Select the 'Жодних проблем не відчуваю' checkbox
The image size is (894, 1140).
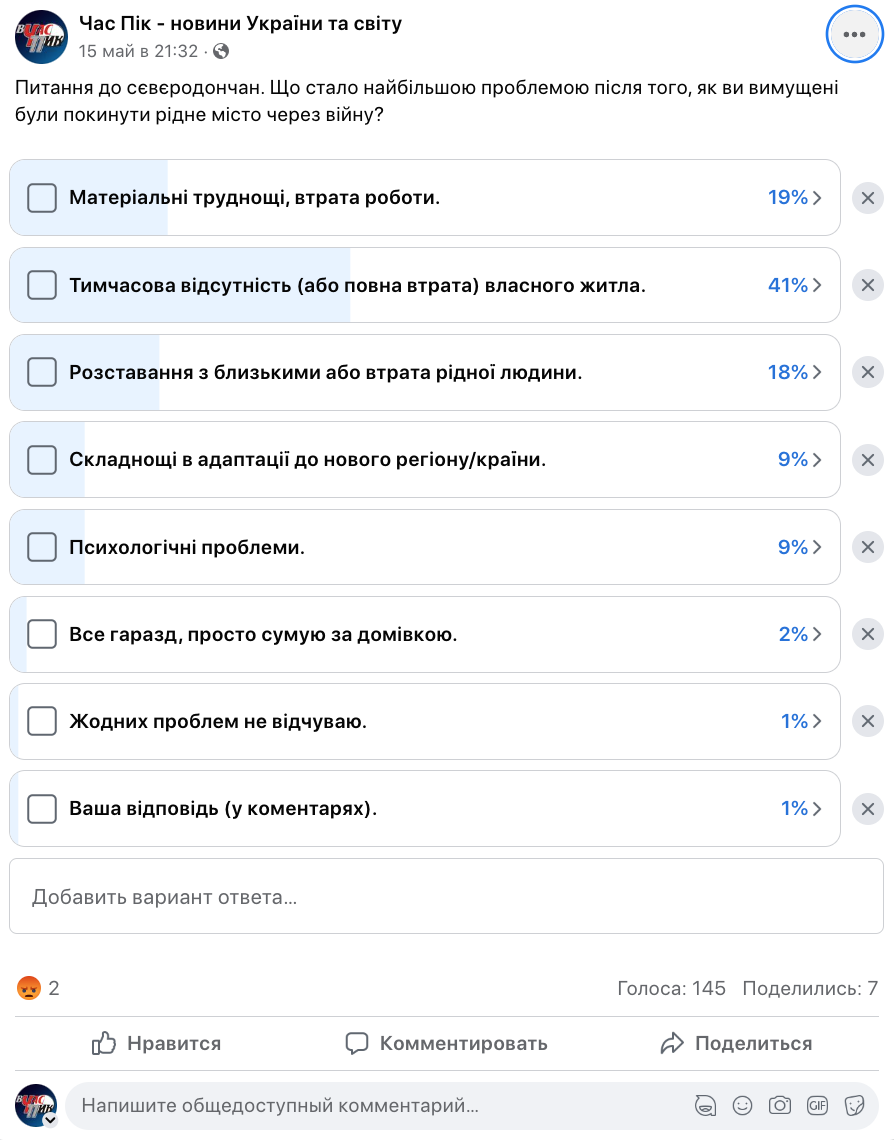click(42, 721)
